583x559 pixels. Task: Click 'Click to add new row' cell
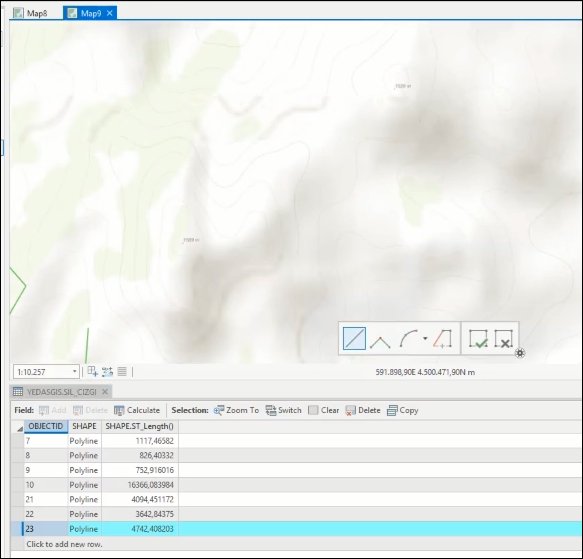pyautogui.click(x=64, y=544)
